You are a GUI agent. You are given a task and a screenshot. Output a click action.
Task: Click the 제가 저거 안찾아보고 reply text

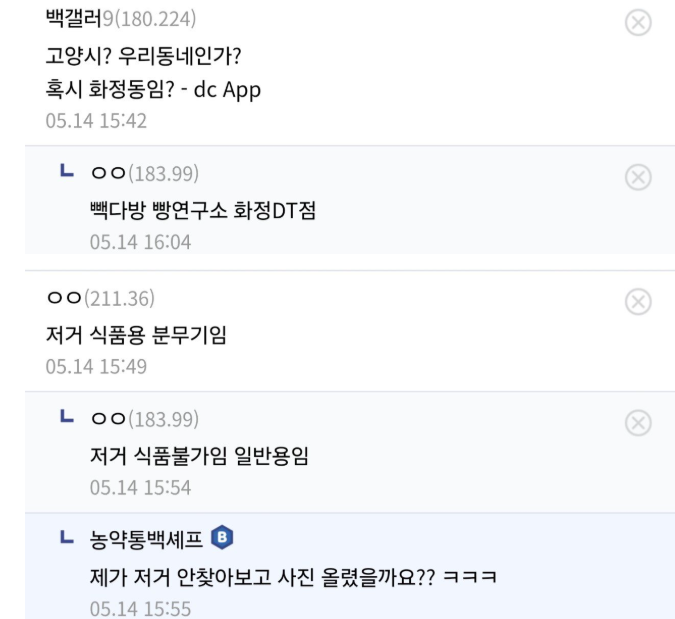(294, 577)
